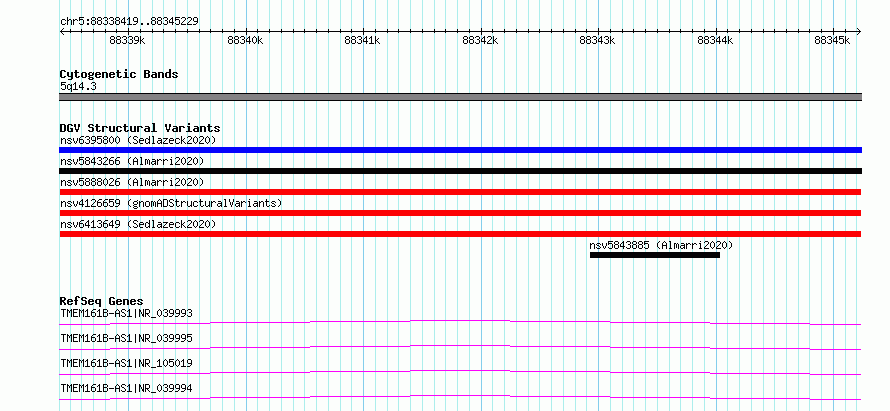Click the 5q14.3 band label

pyautogui.click(x=78, y=86)
